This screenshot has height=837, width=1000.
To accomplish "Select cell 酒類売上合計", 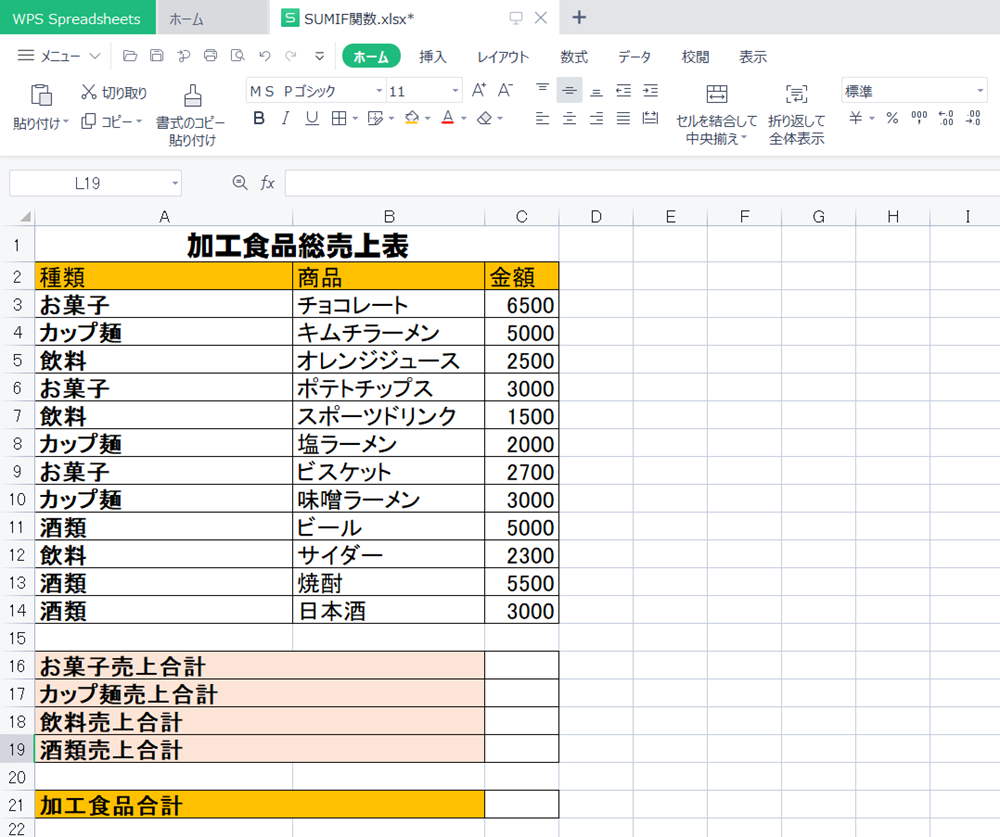I will [260, 749].
